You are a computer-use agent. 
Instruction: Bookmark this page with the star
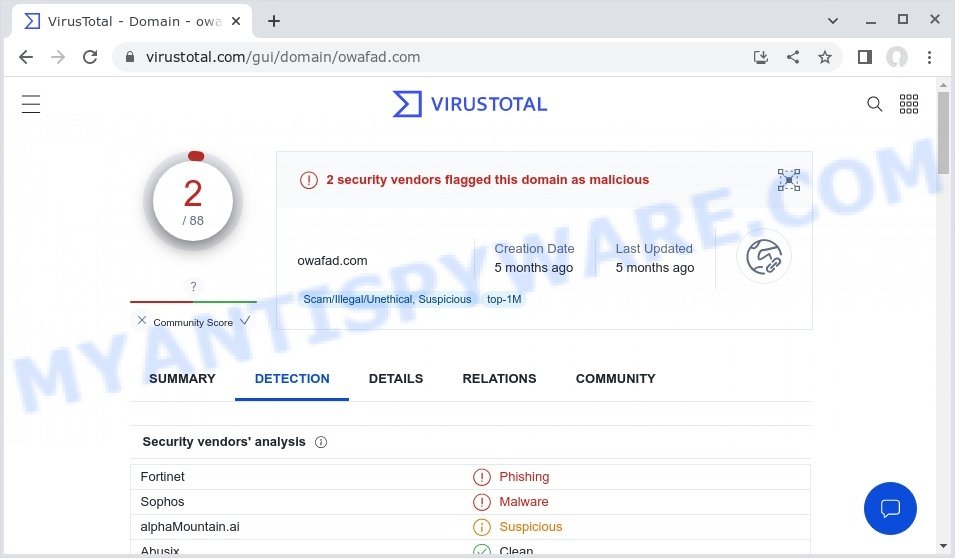pos(825,57)
